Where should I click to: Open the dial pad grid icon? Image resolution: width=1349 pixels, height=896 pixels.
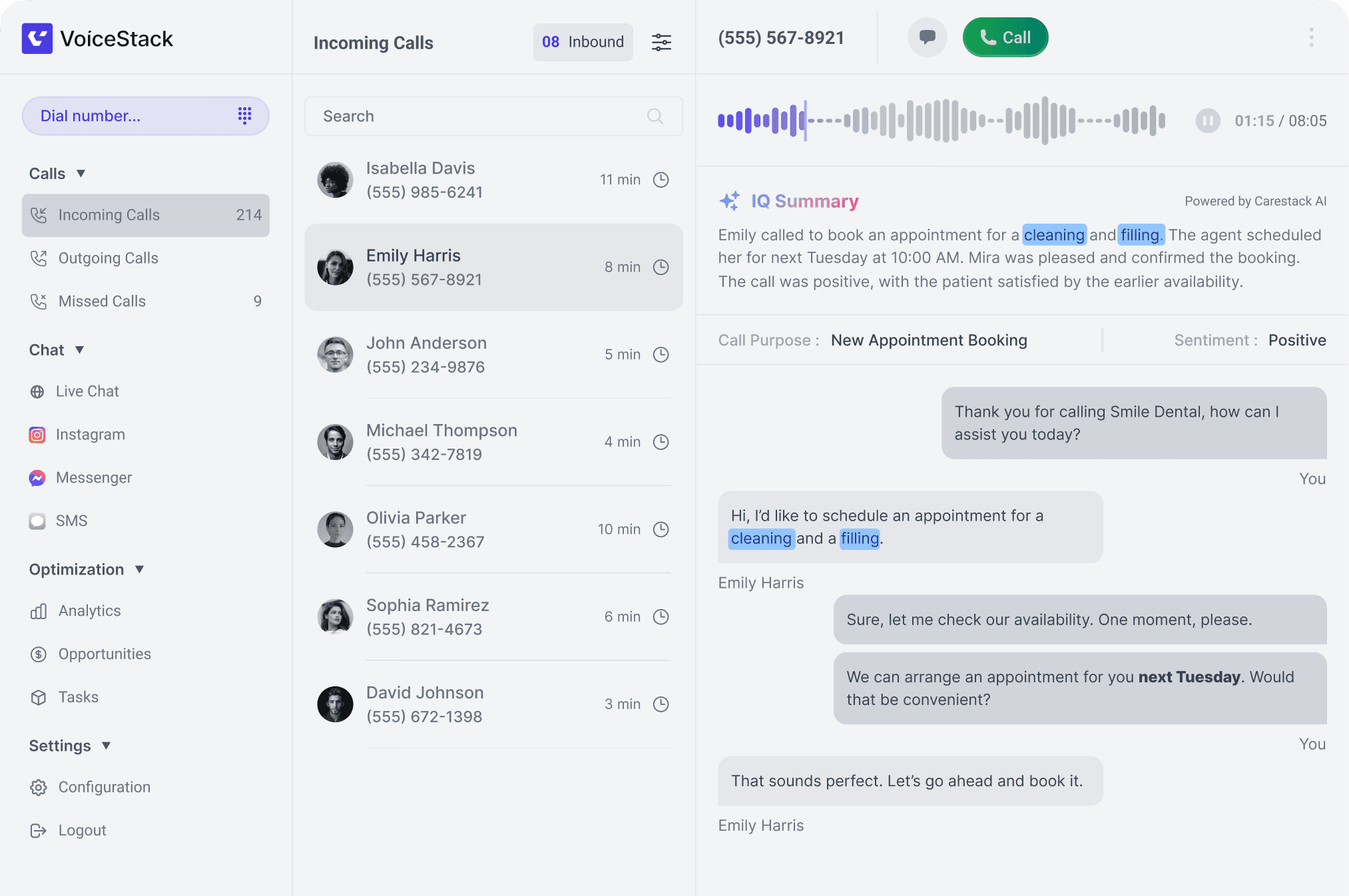tap(244, 116)
